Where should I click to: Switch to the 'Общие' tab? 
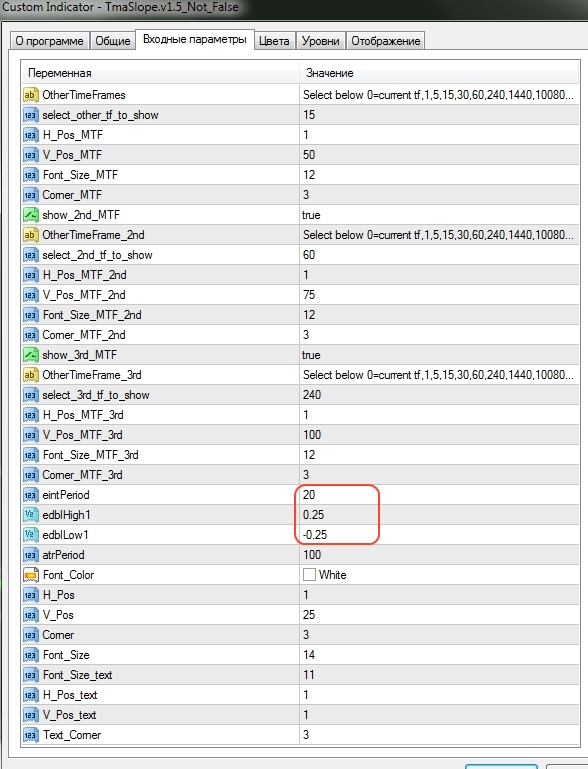(113, 41)
